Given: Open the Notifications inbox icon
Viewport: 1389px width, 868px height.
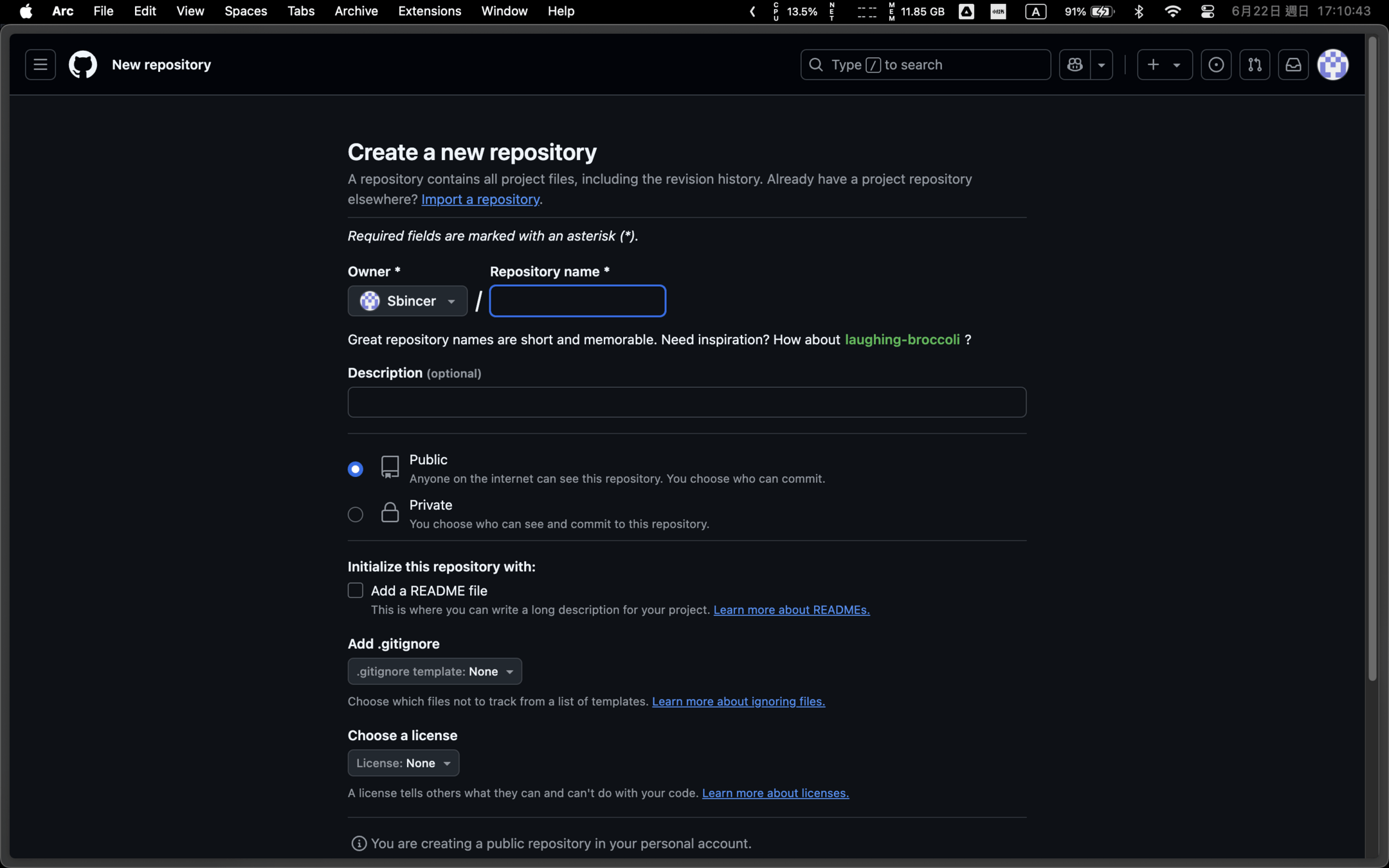Looking at the screenshot, I should [1293, 65].
